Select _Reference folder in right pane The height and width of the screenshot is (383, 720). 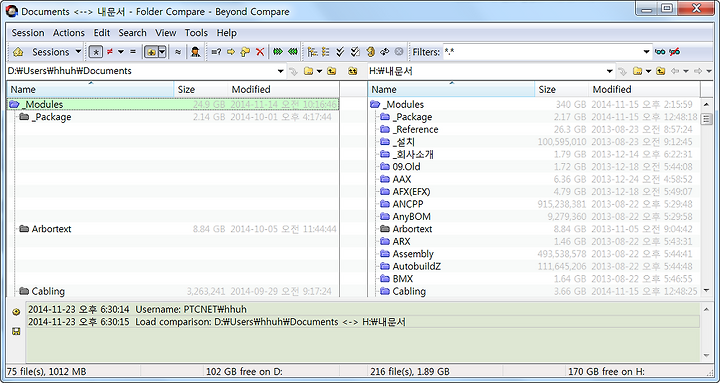pyautogui.click(x=416, y=130)
